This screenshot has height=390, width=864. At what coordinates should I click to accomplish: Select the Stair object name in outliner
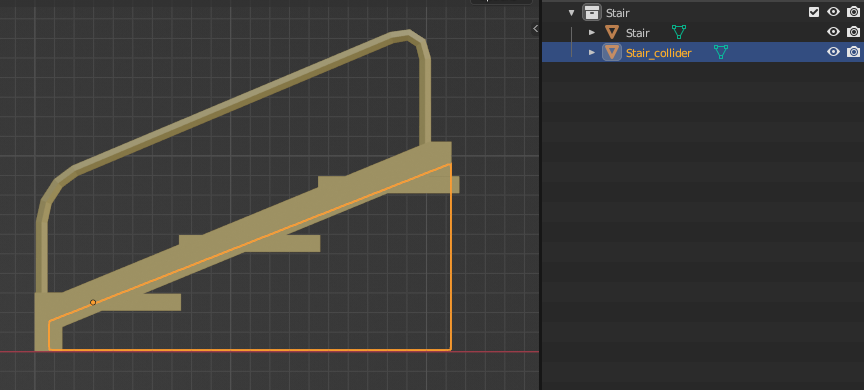[638, 33]
